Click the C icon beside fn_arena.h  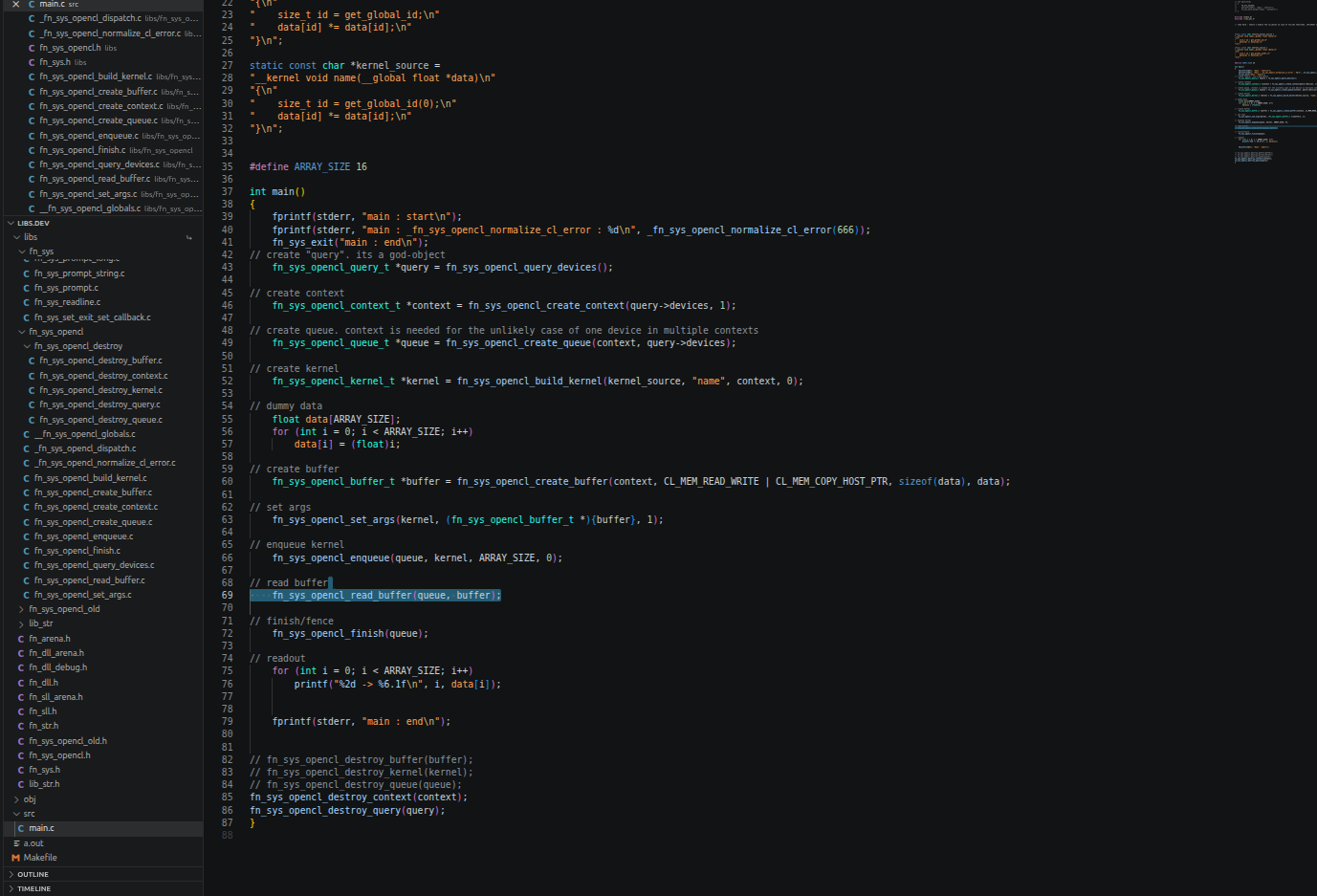21,639
